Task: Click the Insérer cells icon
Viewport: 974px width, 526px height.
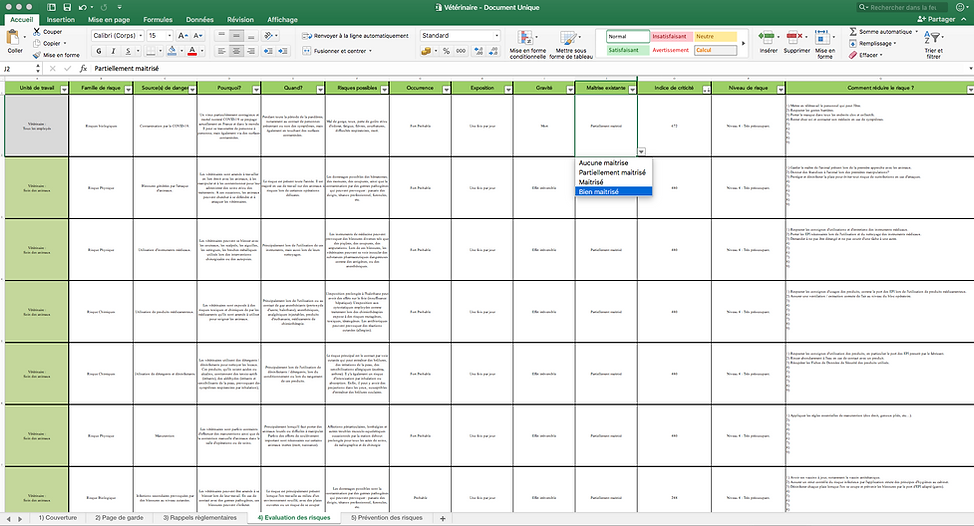Action: coord(767,38)
